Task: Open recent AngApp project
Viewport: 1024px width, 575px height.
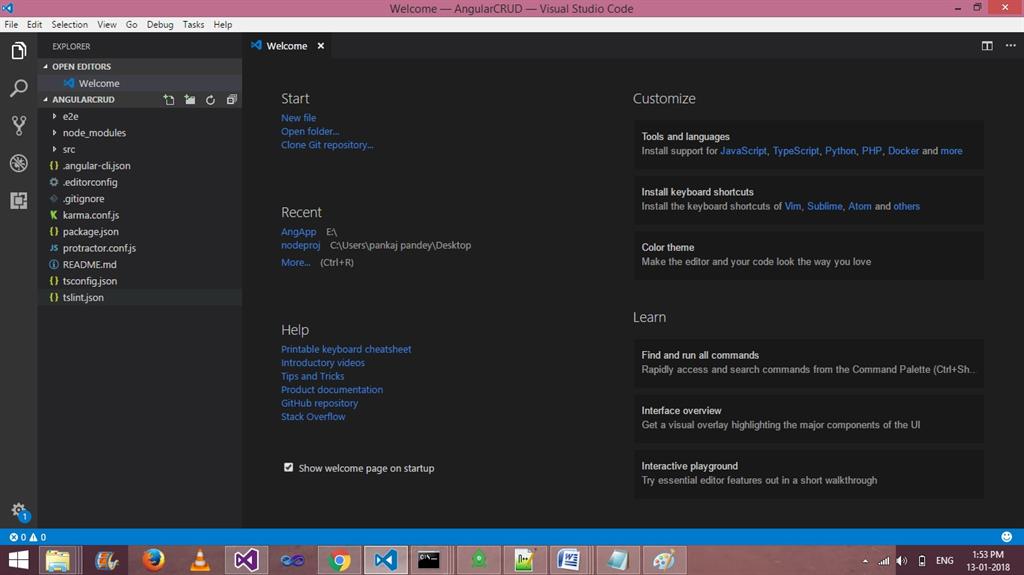Action: coord(298,232)
